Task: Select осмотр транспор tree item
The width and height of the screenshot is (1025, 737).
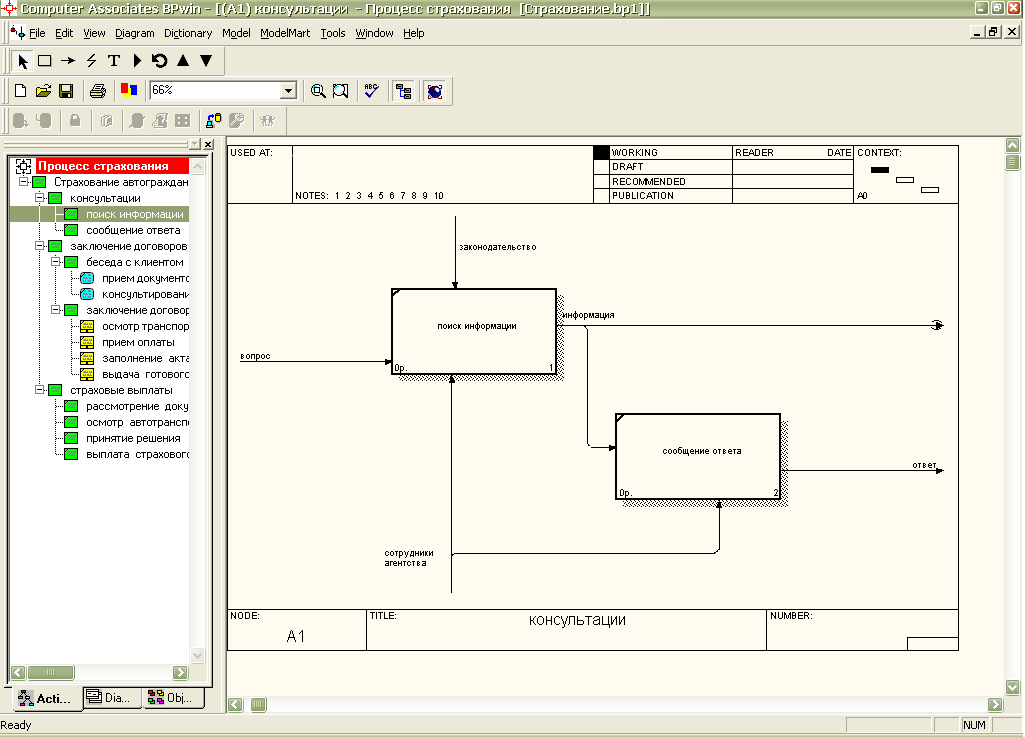Action: [x=145, y=326]
